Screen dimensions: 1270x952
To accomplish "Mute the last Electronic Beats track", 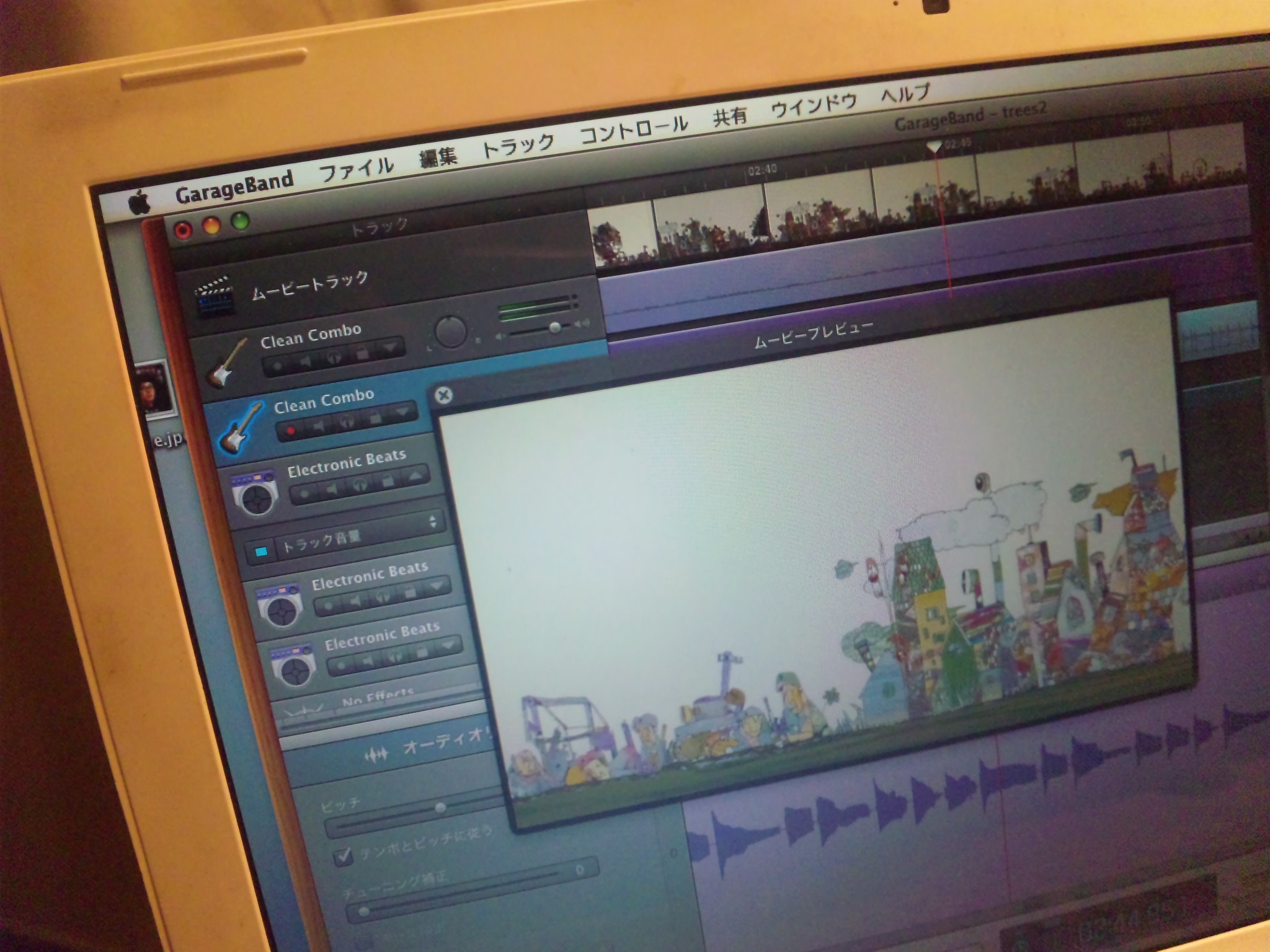I will click(x=368, y=661).
